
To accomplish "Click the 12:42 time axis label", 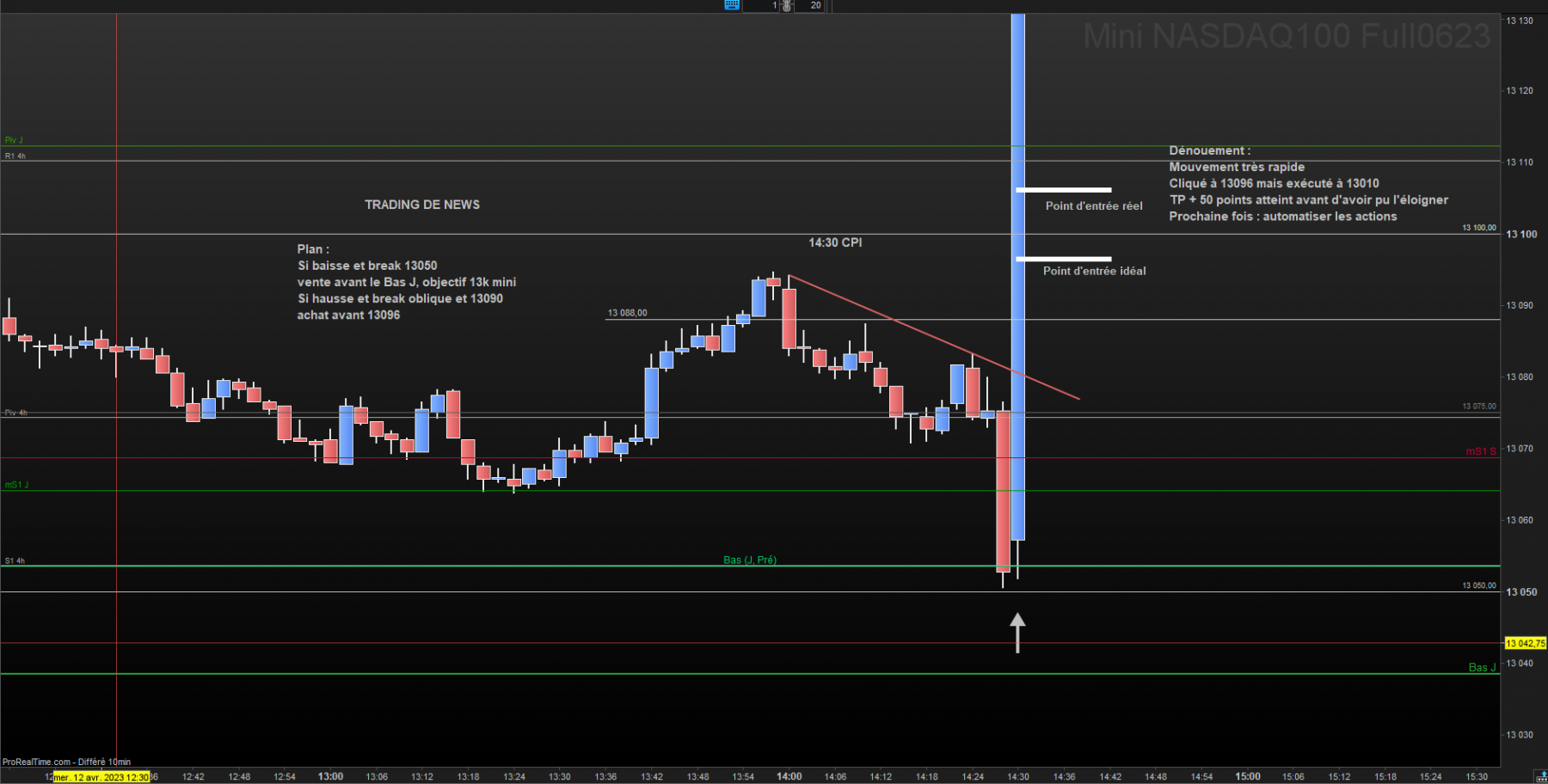I will 193,776.
